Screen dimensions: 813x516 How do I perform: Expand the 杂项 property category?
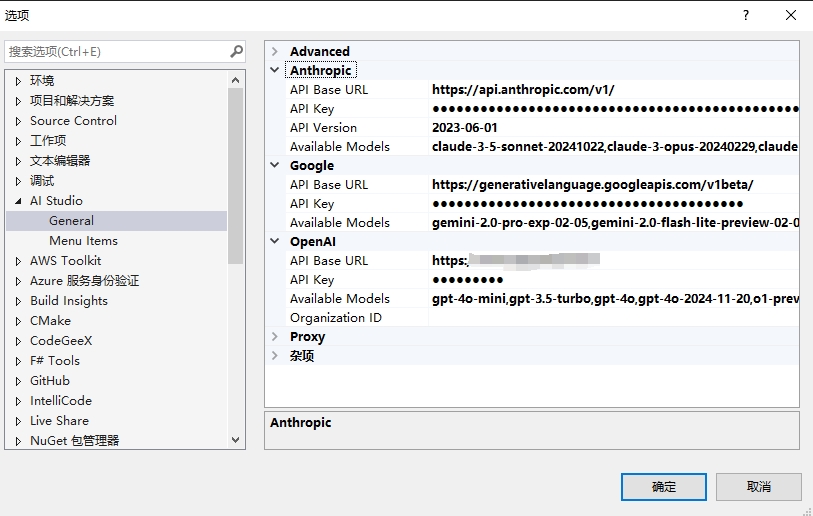(275, 356)
